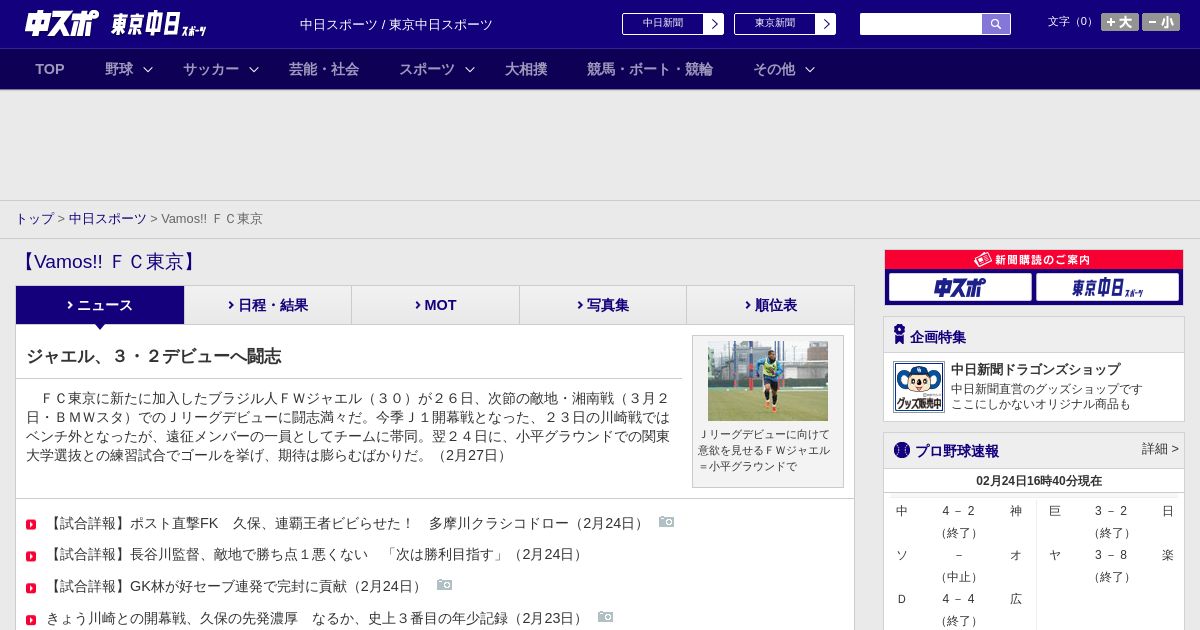The image size is (1200, 630).
Task: Open the 中日新聞ドラゴンズショップ link
Action: click(x=1035, y=369)
